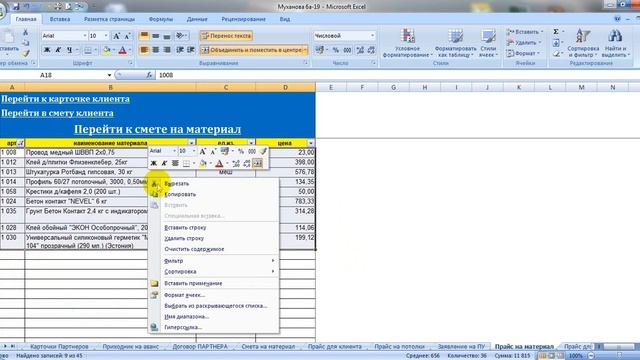
Task: Toggle align left in ribbon
Action: (x=144, y=50)
